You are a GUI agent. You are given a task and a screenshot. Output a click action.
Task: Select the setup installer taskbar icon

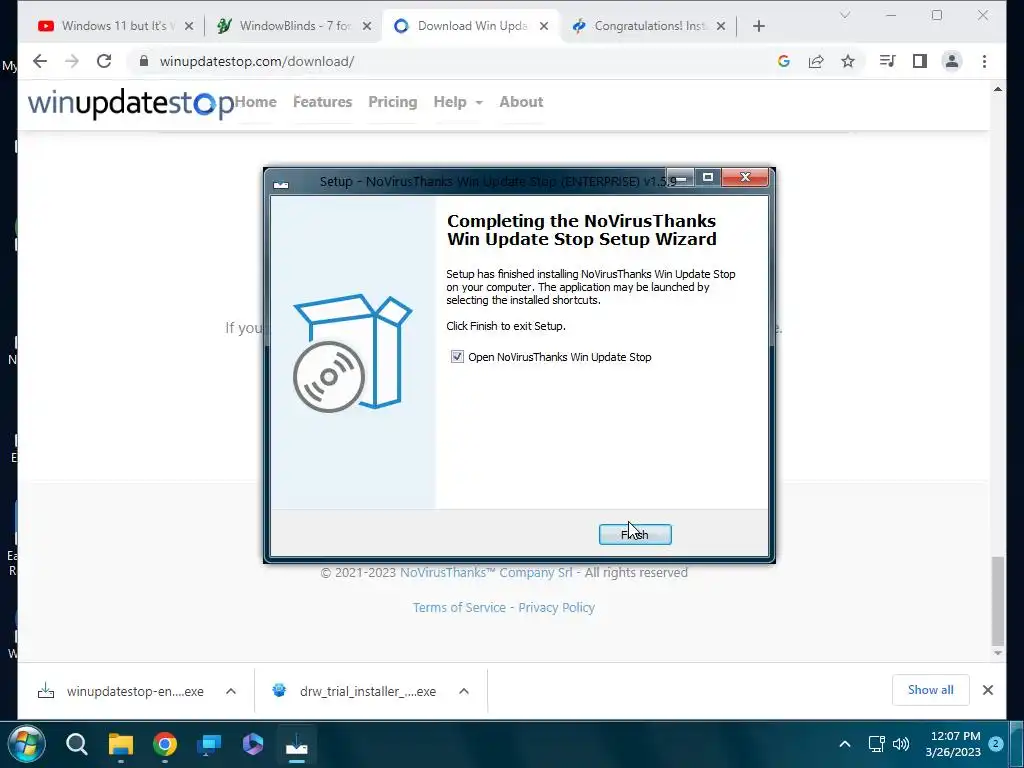click(x=297, y=744)
